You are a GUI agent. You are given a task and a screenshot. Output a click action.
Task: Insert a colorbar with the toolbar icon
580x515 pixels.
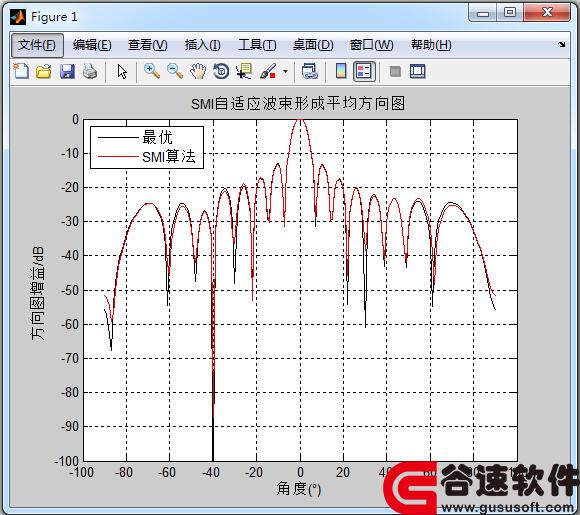click(x=341, y=71)
